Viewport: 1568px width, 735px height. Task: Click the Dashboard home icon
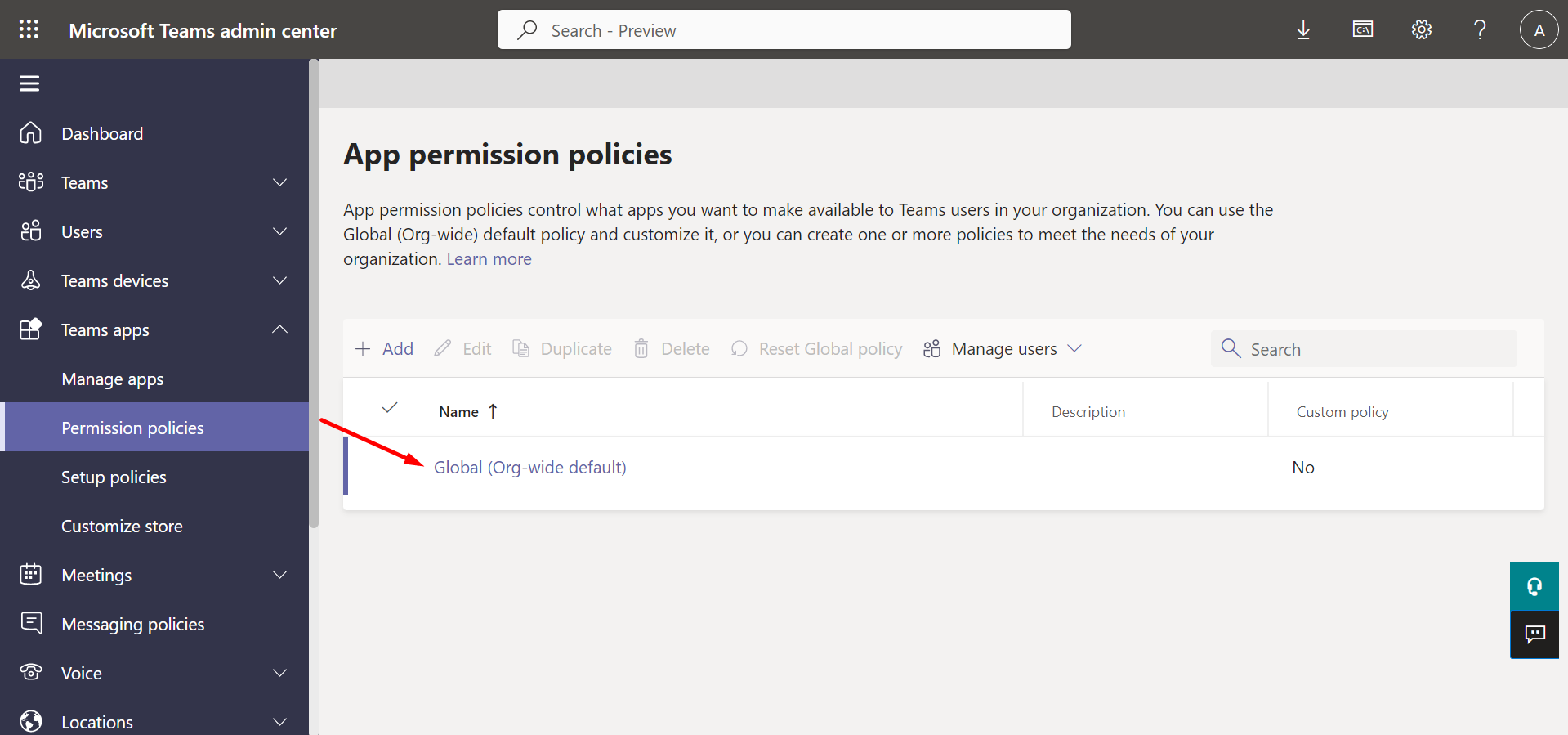pyautogui.click(x=31, y=133)
